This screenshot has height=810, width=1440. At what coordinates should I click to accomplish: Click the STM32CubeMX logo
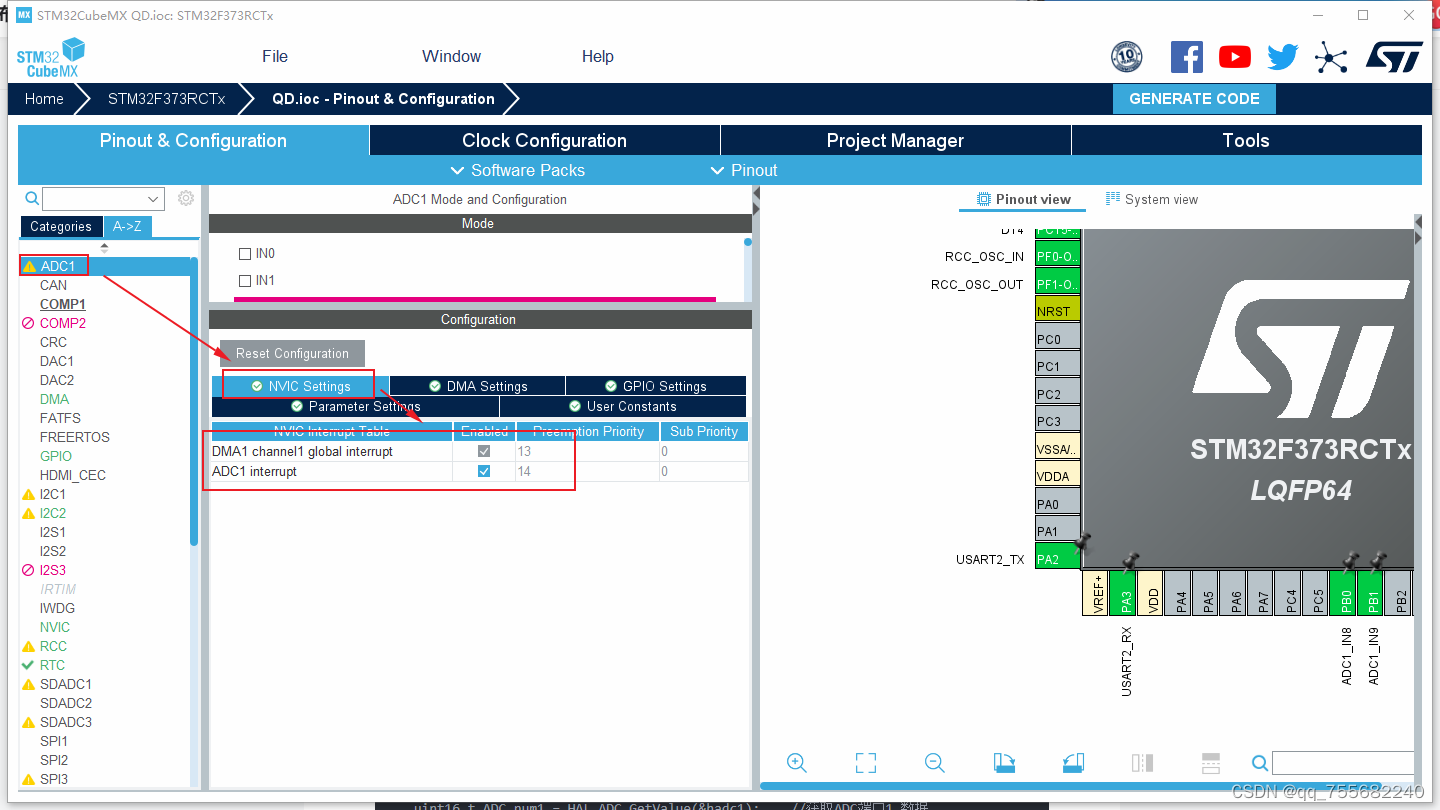51,57
